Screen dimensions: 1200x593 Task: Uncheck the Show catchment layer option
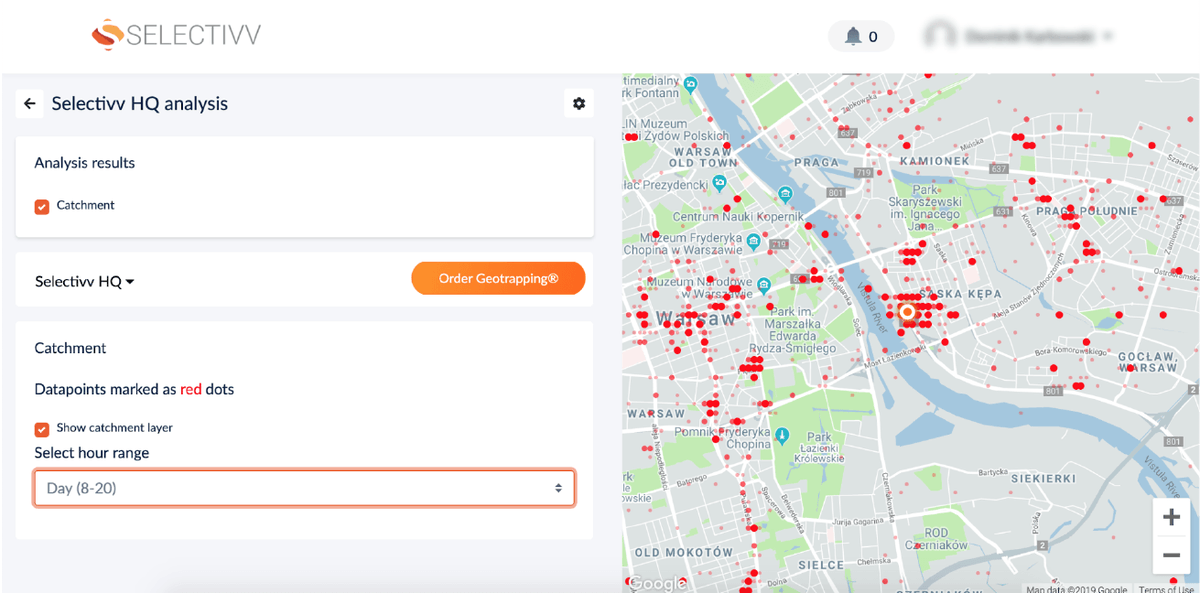40,429
